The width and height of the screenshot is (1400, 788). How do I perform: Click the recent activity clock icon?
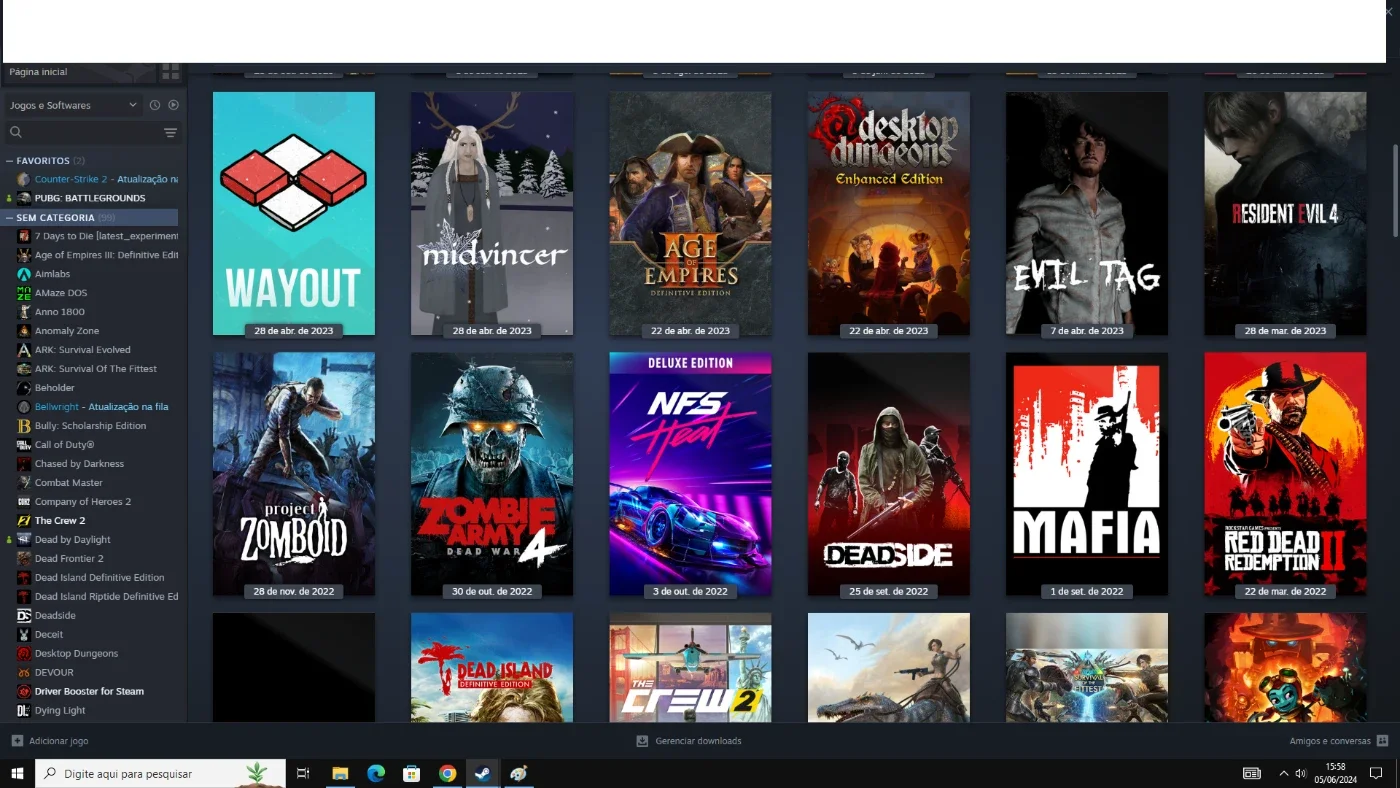pyautogui.click(x=155, y=105)
